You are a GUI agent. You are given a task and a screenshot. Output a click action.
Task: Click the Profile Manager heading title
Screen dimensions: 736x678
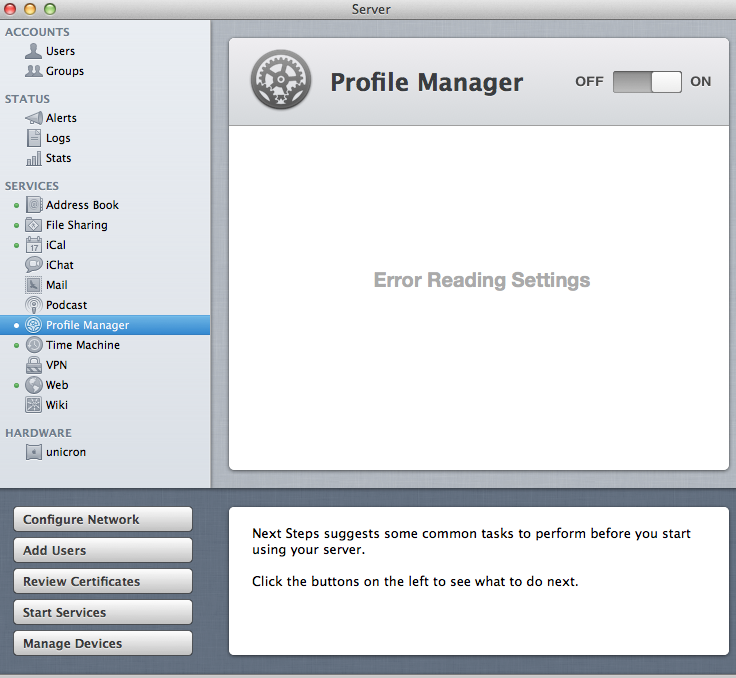[x=426, y=83]
